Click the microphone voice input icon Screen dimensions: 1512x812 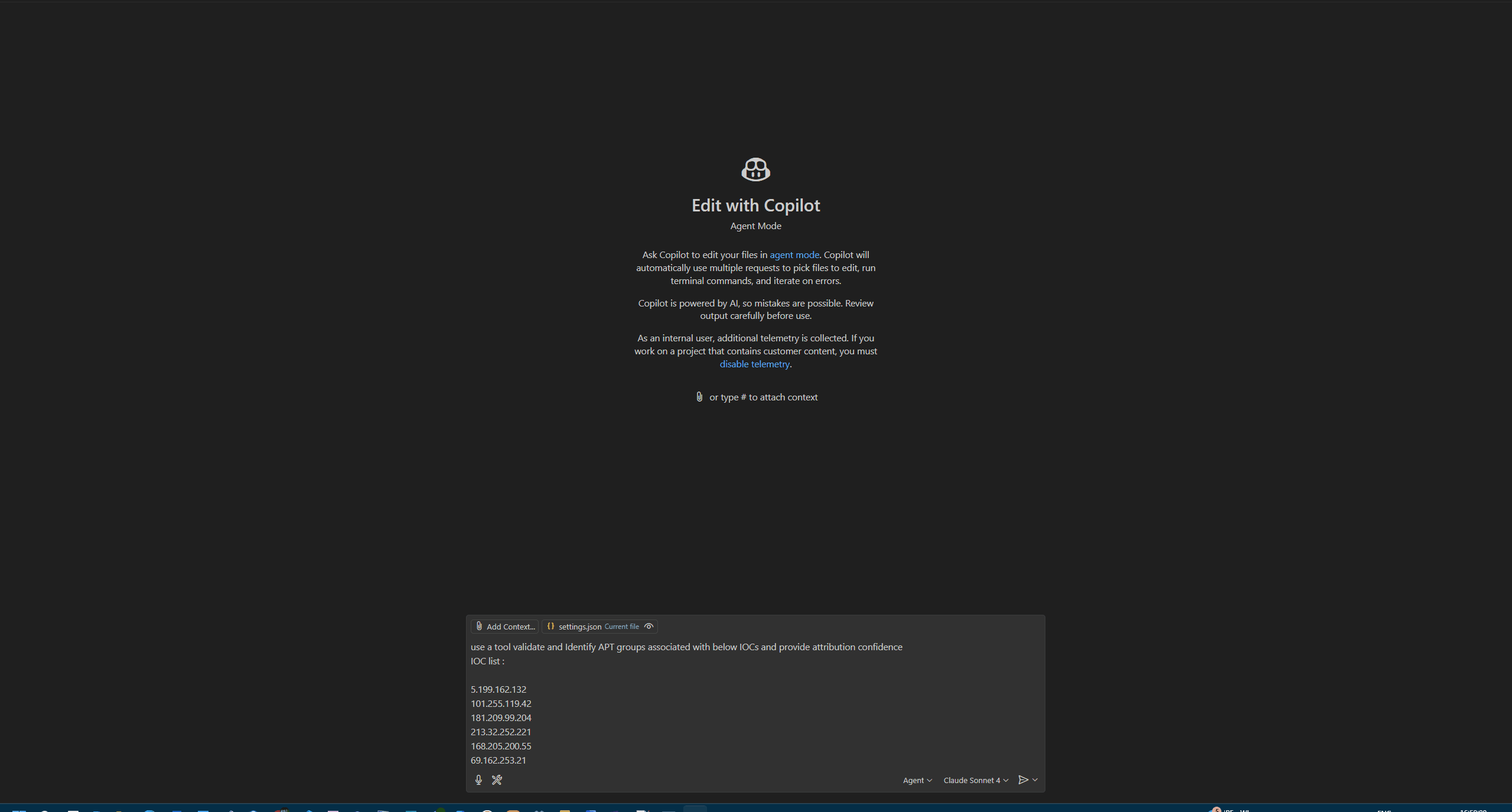pyautogui.click(x=478, y=780)
